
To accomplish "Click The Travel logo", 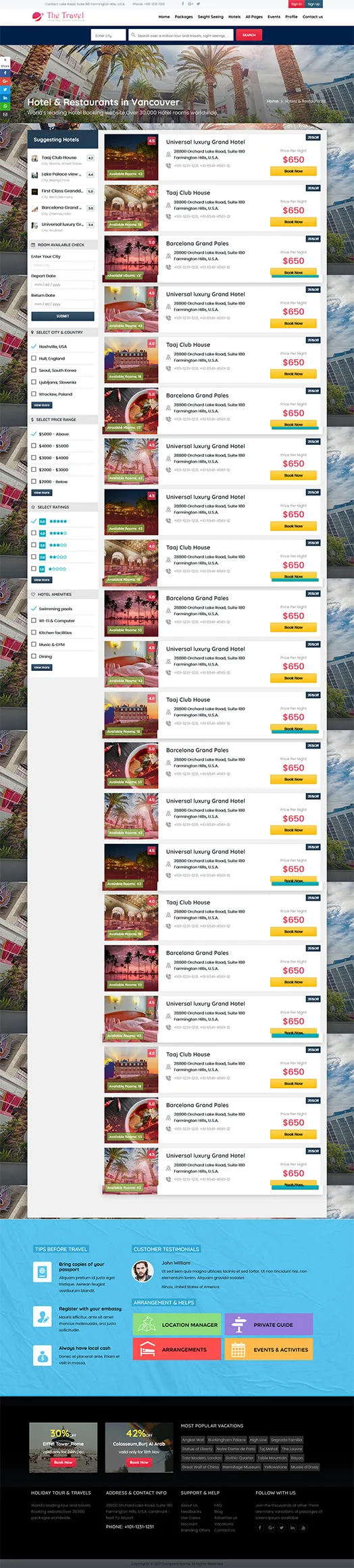I will coord(59,16).
